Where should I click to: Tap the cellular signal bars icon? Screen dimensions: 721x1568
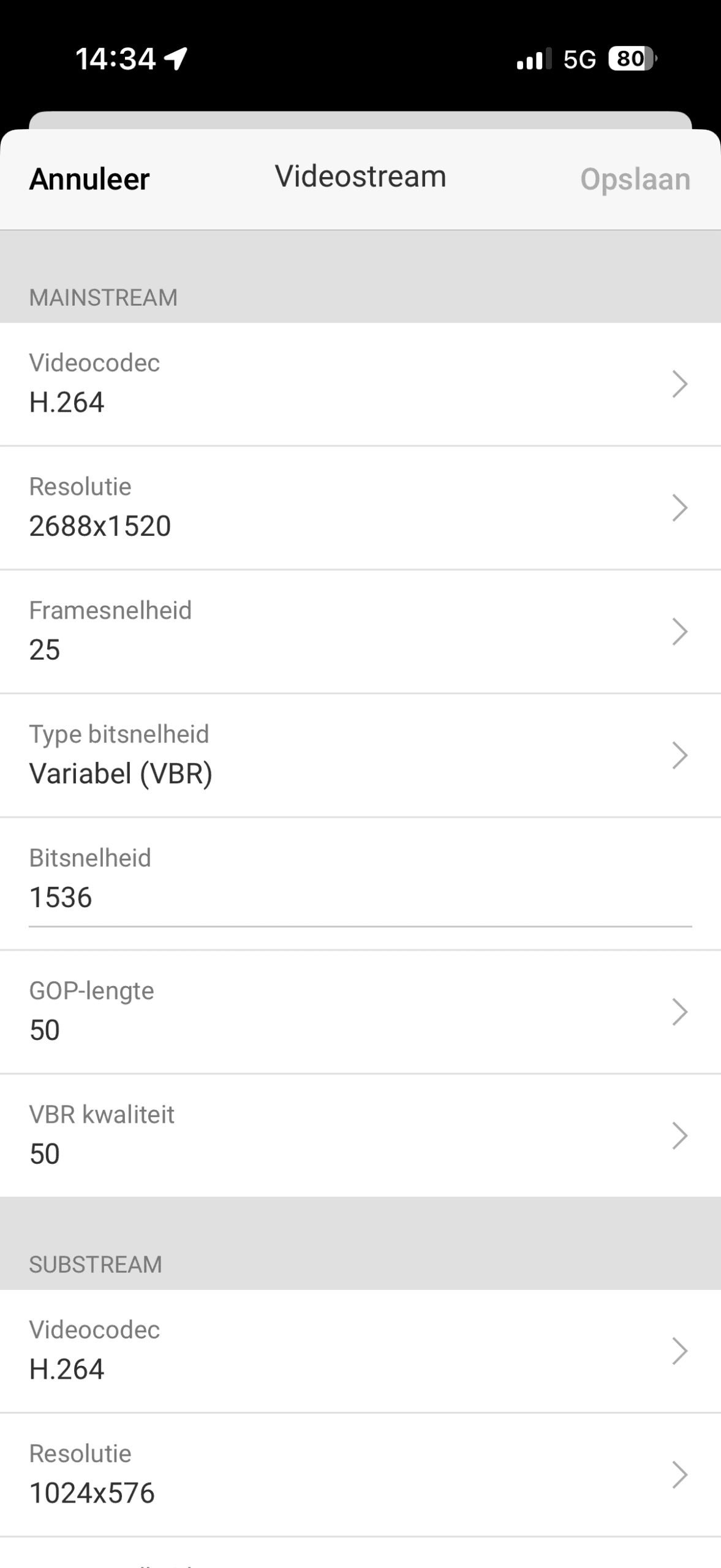pyautogui.click(x=534, y=59)
